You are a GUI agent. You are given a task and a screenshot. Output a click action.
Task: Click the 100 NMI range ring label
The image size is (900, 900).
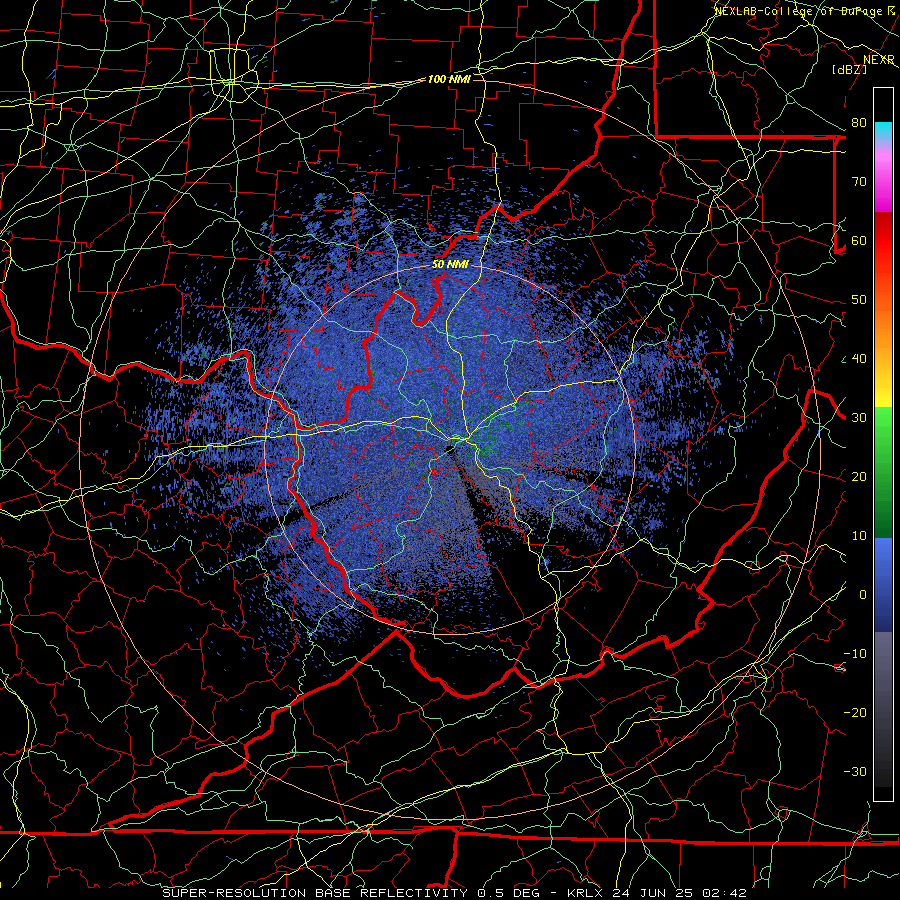pyautogui.click(x=449, y=79)
